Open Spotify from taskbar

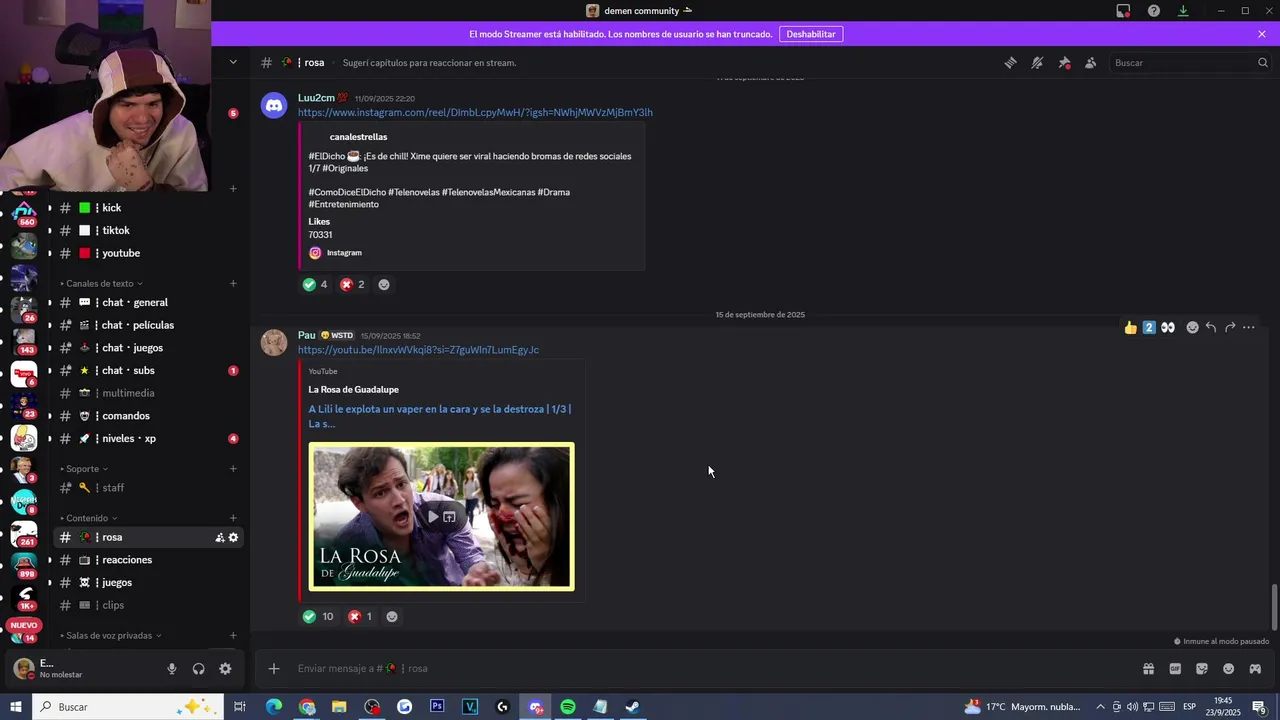(x=567, y=707)
